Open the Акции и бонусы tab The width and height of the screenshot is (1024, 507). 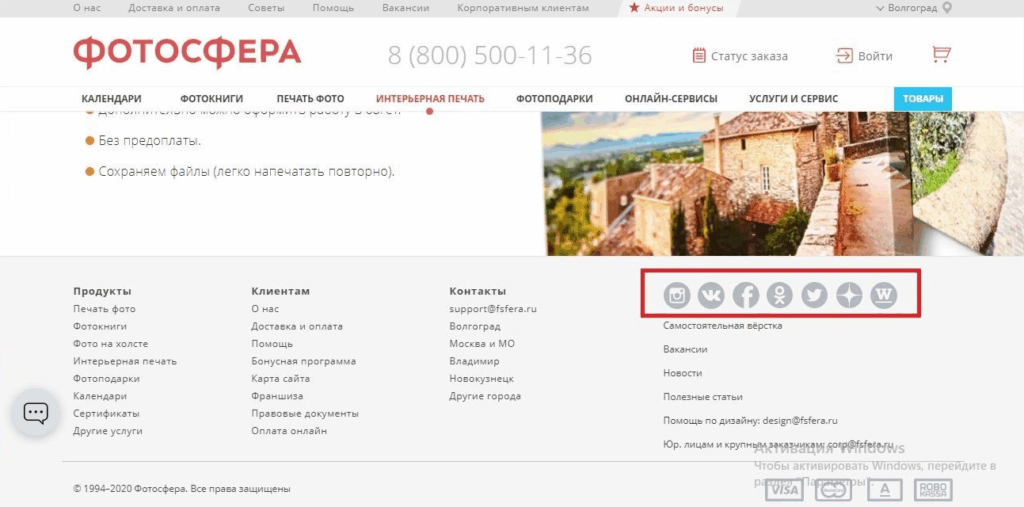(677, 8)
